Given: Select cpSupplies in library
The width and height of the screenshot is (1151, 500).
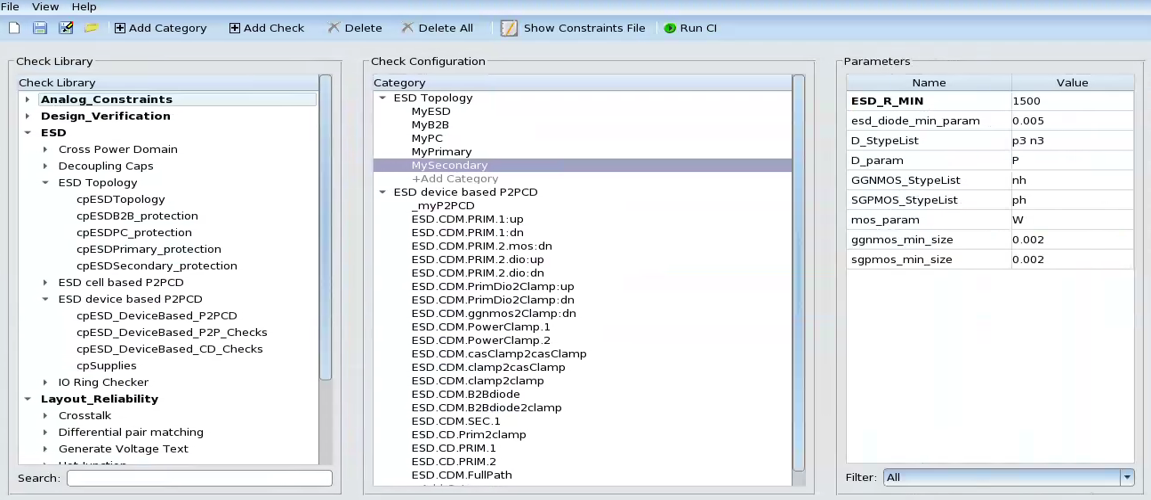Looking at the screenshot, I should pos(106,366).
